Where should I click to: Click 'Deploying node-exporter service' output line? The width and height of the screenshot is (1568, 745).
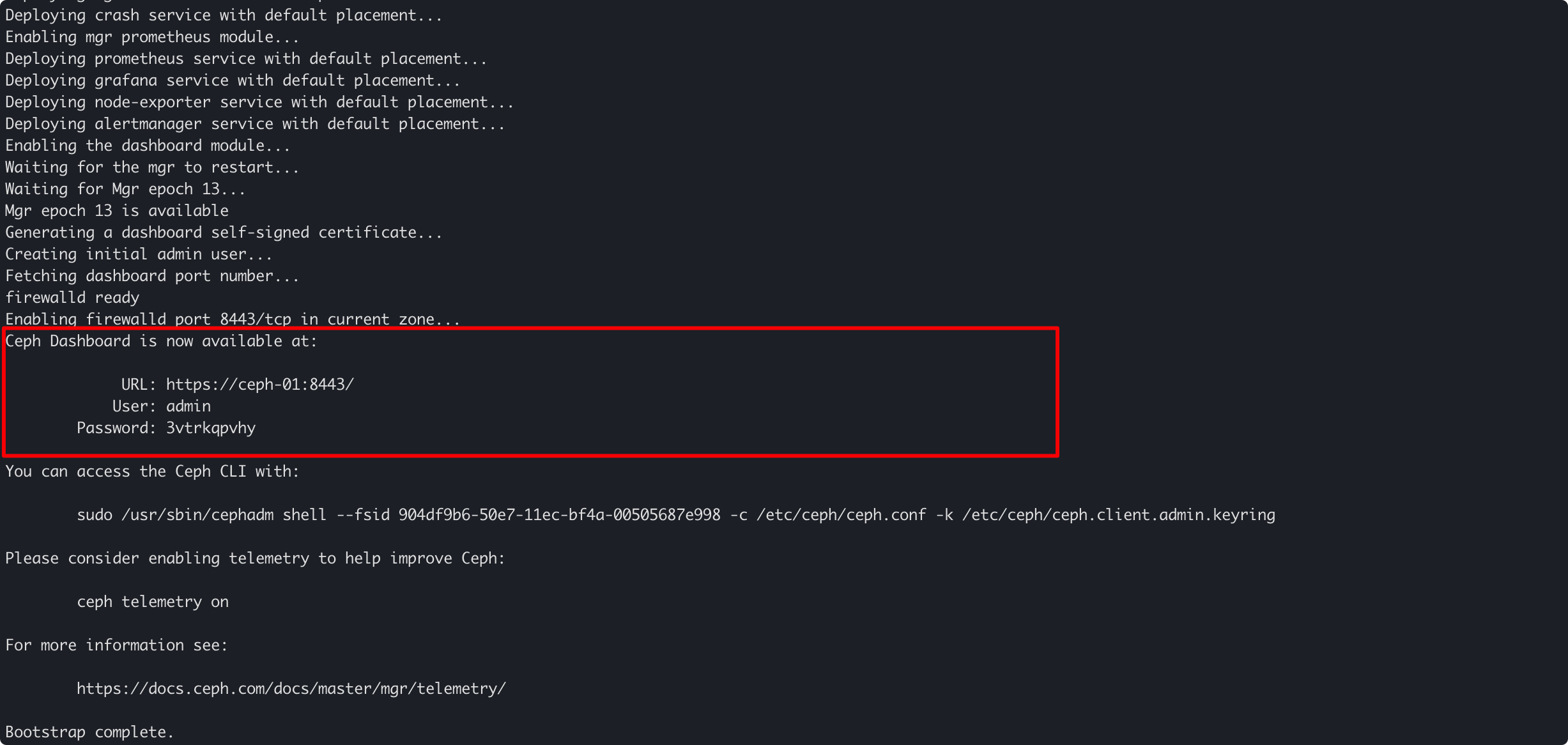(259, 102)
